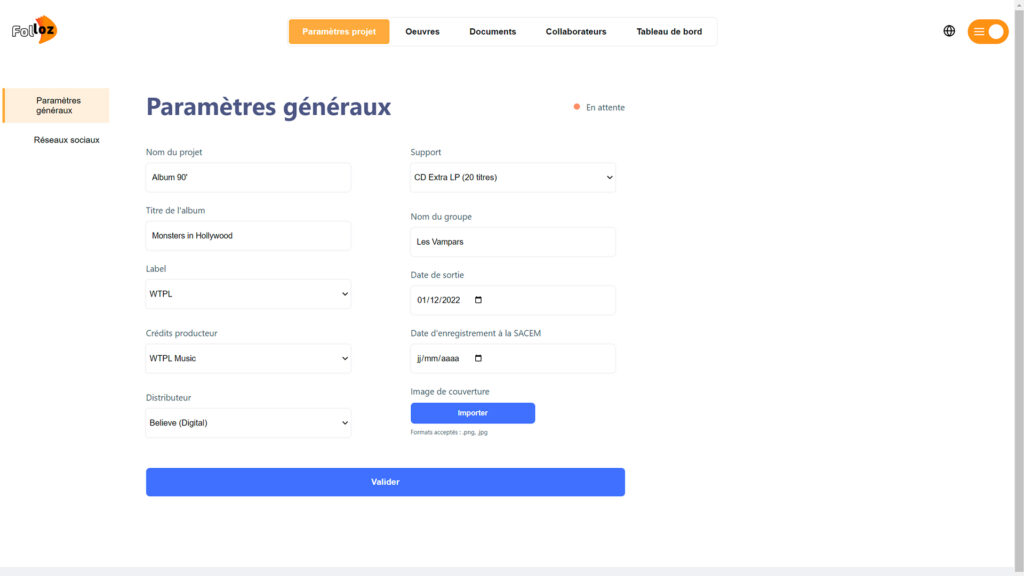Open the language globe icon

click(x=949, y=31)
